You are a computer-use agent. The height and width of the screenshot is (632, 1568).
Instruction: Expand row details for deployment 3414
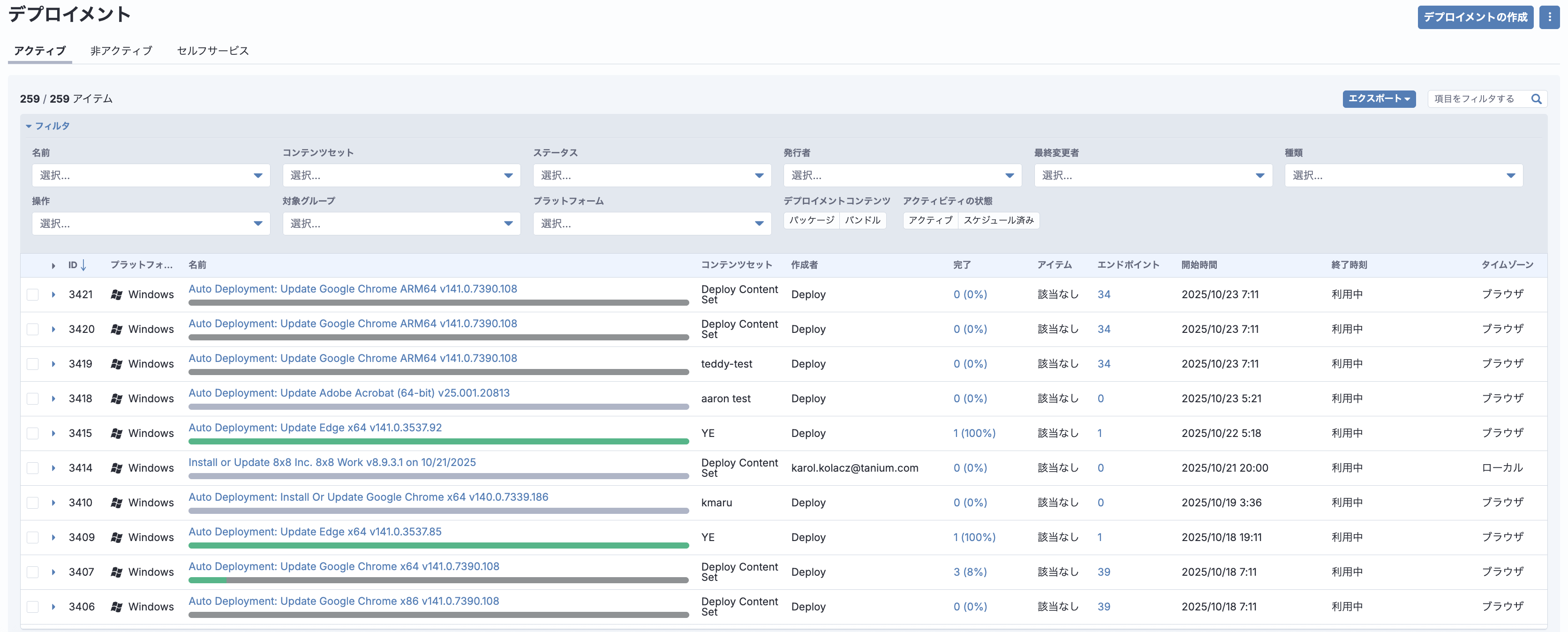53,468
